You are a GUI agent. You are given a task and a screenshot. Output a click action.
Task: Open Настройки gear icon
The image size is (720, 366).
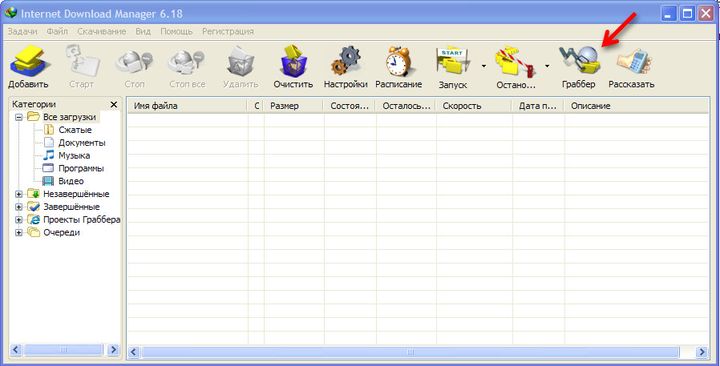click(345, 67)
